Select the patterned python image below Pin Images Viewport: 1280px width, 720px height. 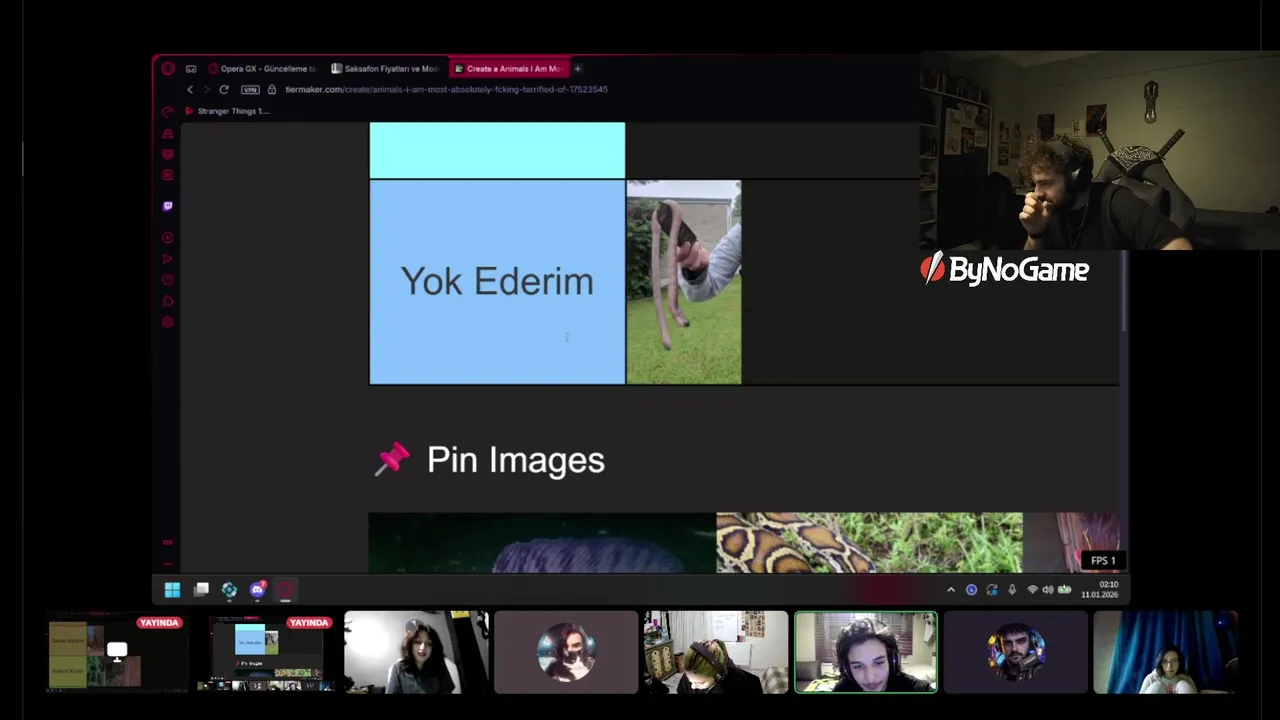[x=869, y=543]
